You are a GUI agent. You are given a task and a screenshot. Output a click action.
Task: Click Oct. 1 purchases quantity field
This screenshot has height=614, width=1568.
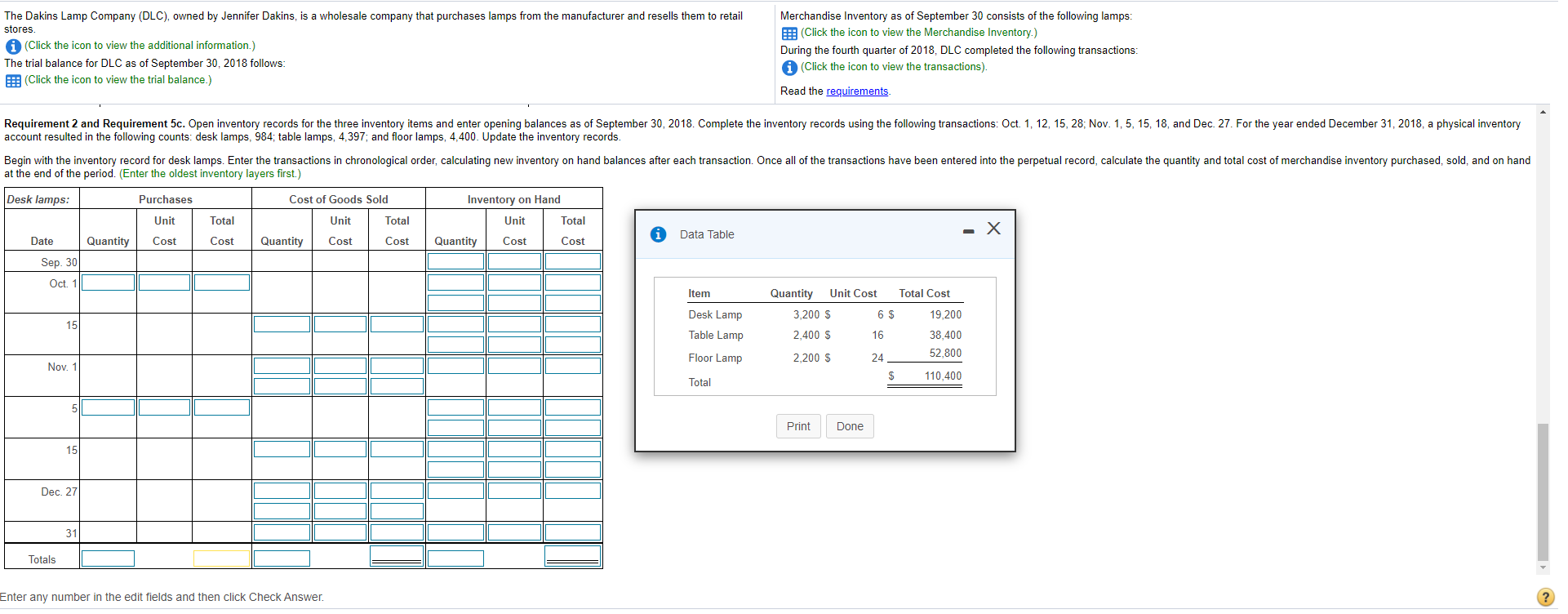[108, 283]
